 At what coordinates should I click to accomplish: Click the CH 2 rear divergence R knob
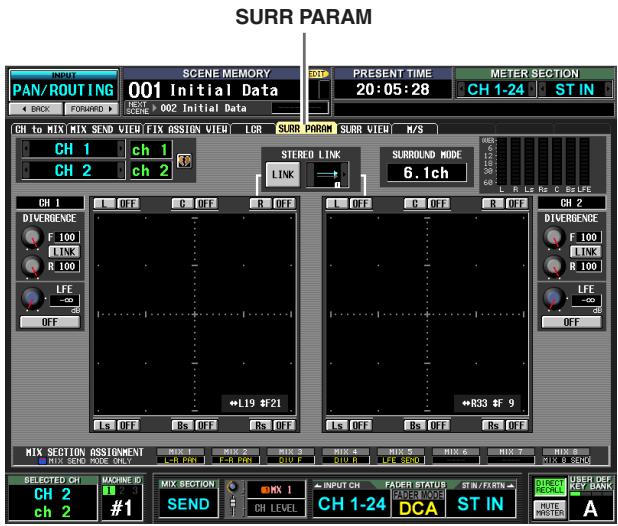[554, 266]
